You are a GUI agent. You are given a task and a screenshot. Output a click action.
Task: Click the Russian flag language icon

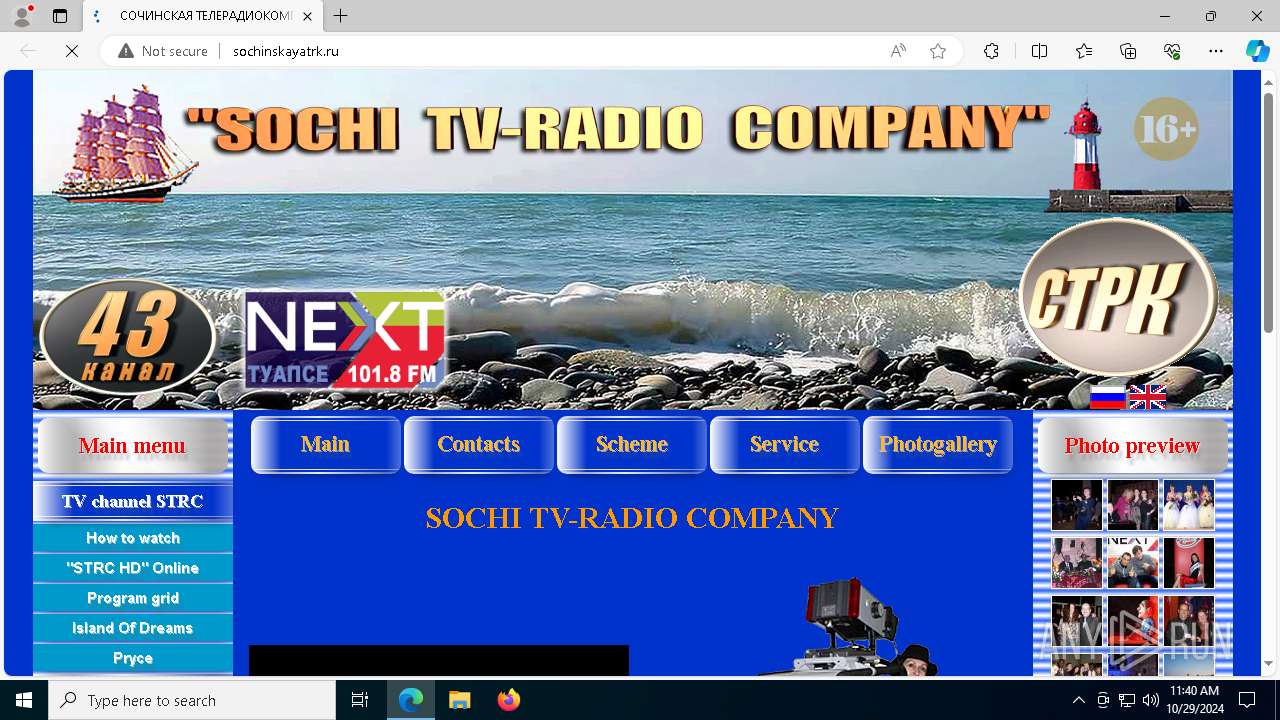pos(1107,397)
